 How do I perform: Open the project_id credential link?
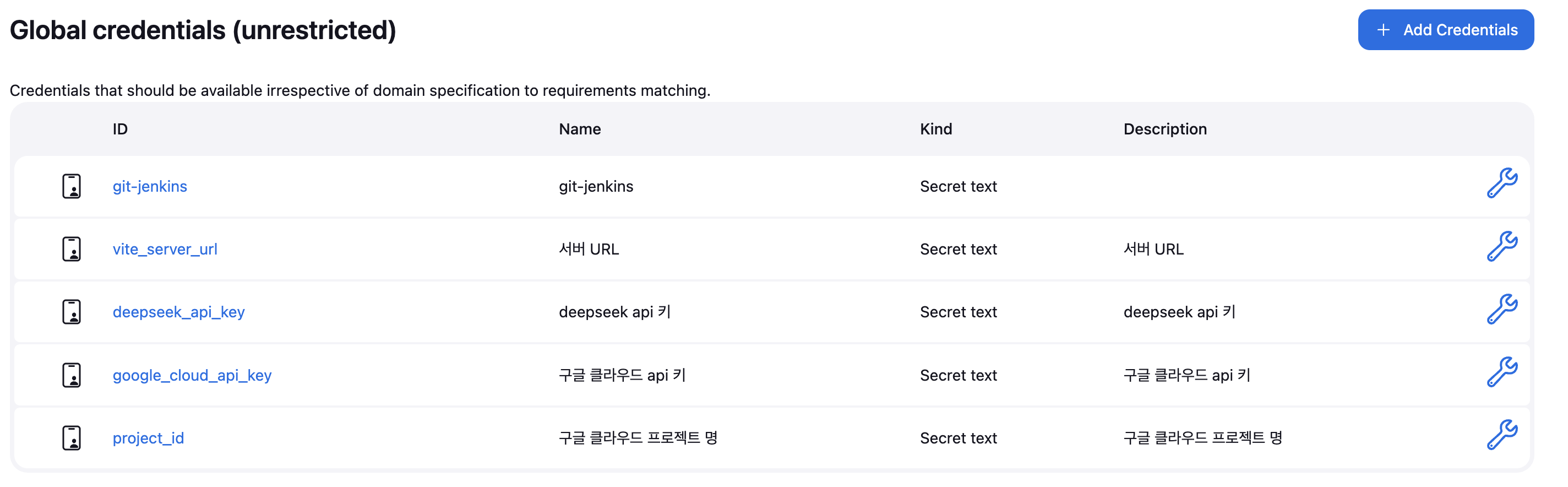(x=149, y=437)
